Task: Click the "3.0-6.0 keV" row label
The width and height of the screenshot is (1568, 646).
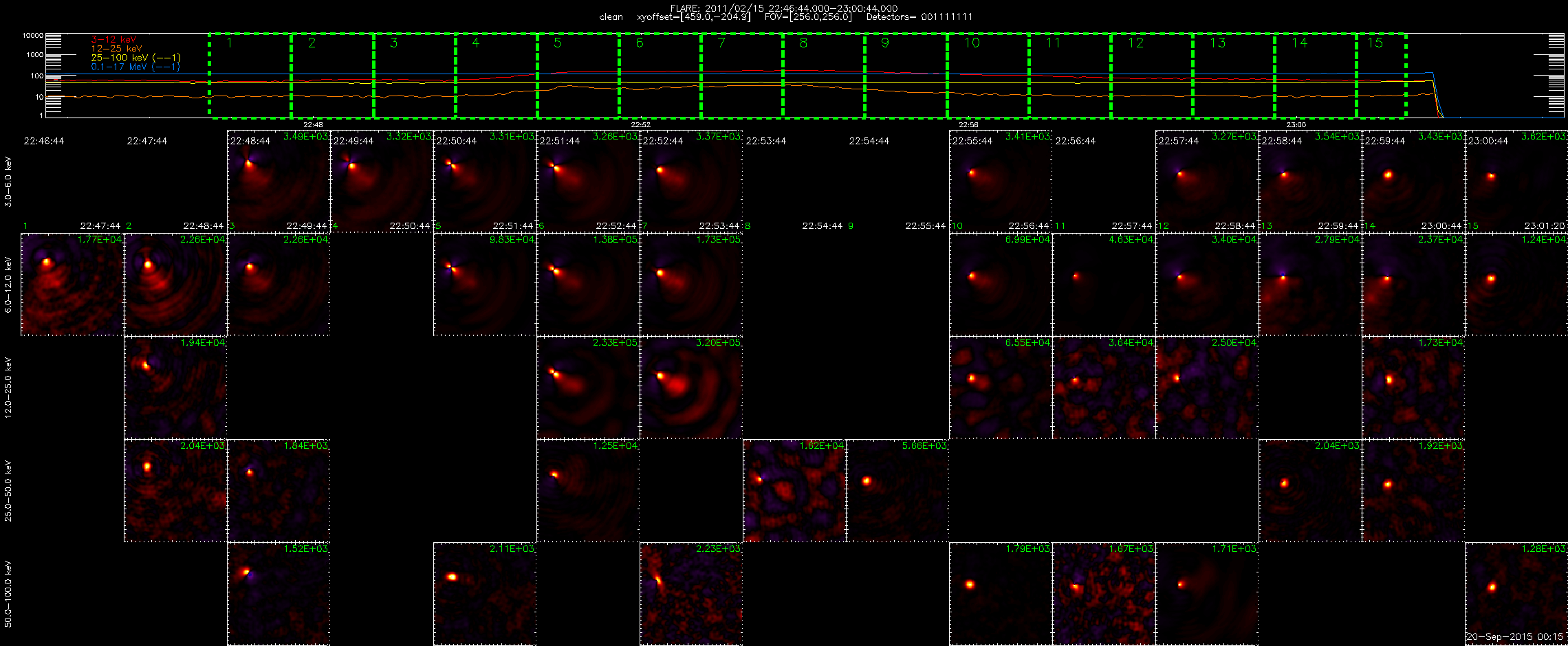Action: coord(8,181)
